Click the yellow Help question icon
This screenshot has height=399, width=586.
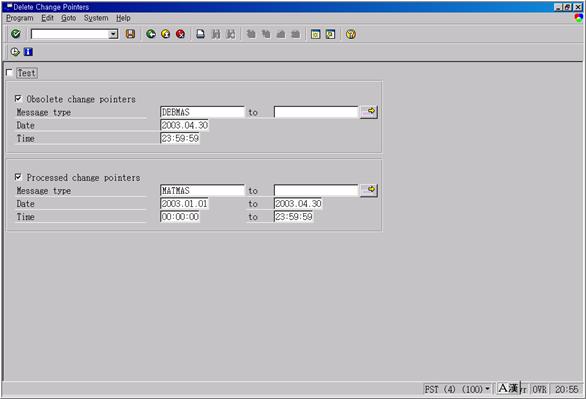click(351, 34)
